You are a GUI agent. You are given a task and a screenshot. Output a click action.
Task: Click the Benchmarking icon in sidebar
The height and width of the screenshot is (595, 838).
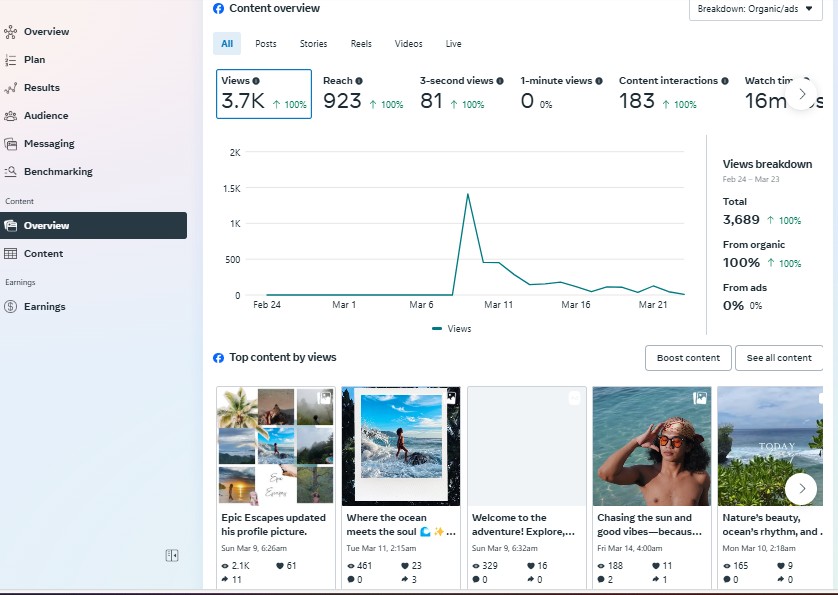click(x=10, y=172)
